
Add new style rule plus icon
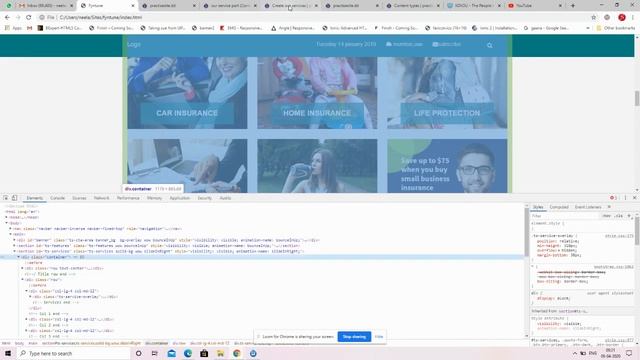coord(629,216)
